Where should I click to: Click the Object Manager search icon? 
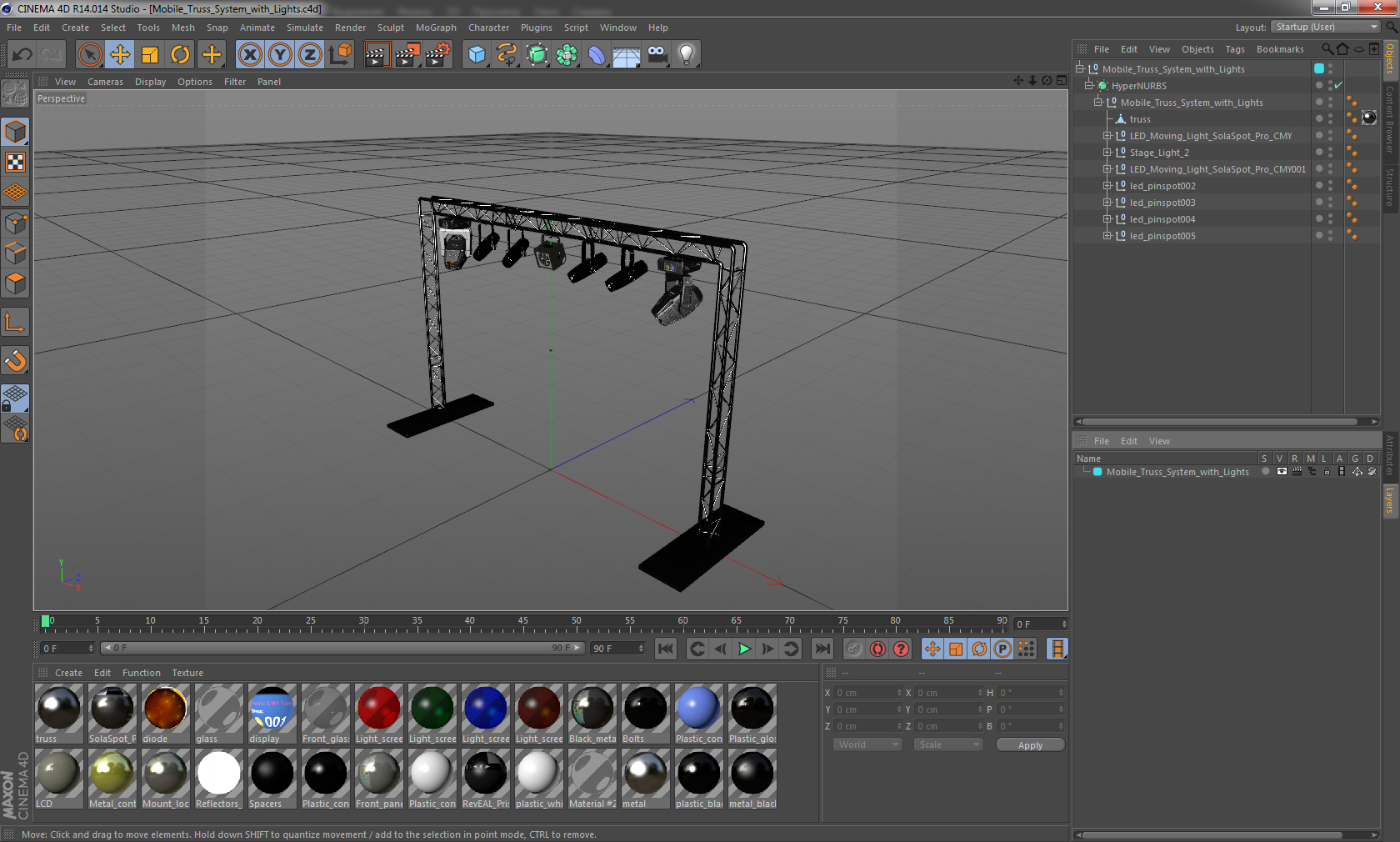tap(1327, 48)
